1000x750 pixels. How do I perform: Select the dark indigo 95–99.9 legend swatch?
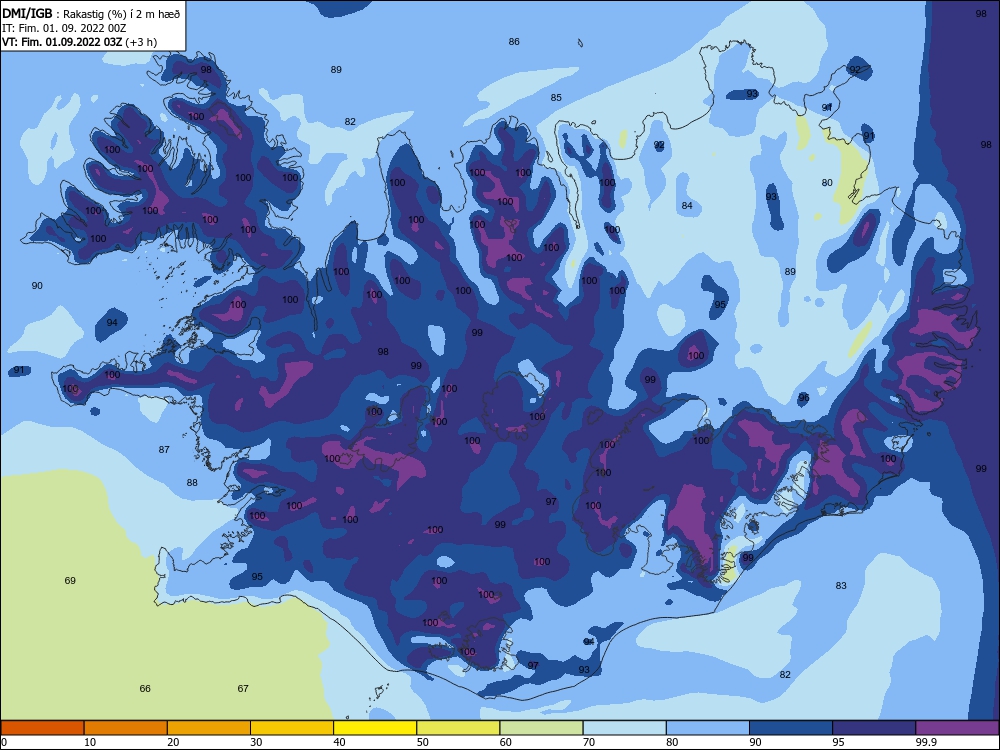(874, 728)
